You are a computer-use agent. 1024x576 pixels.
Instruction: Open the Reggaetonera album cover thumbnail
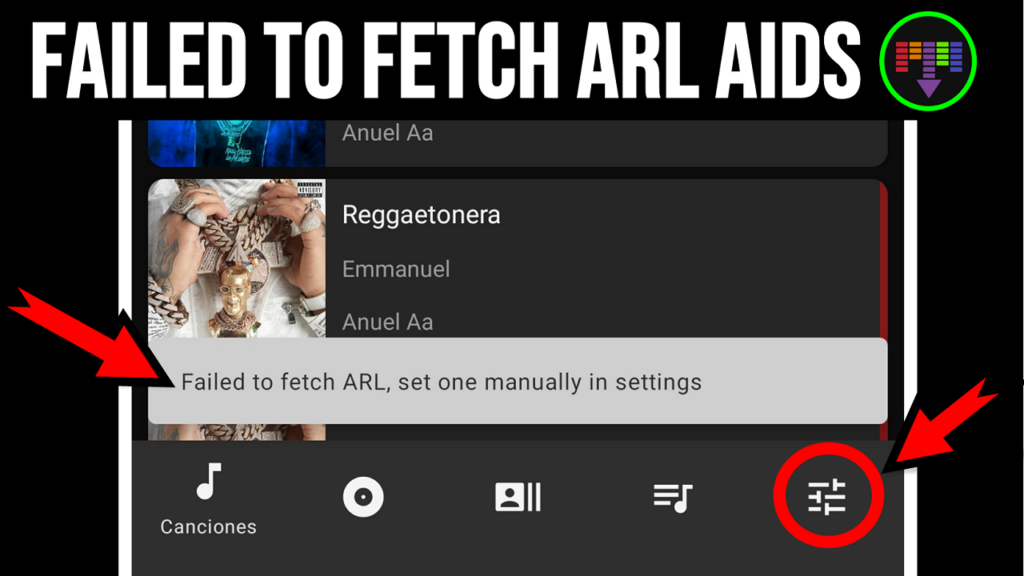coord(236,259)
